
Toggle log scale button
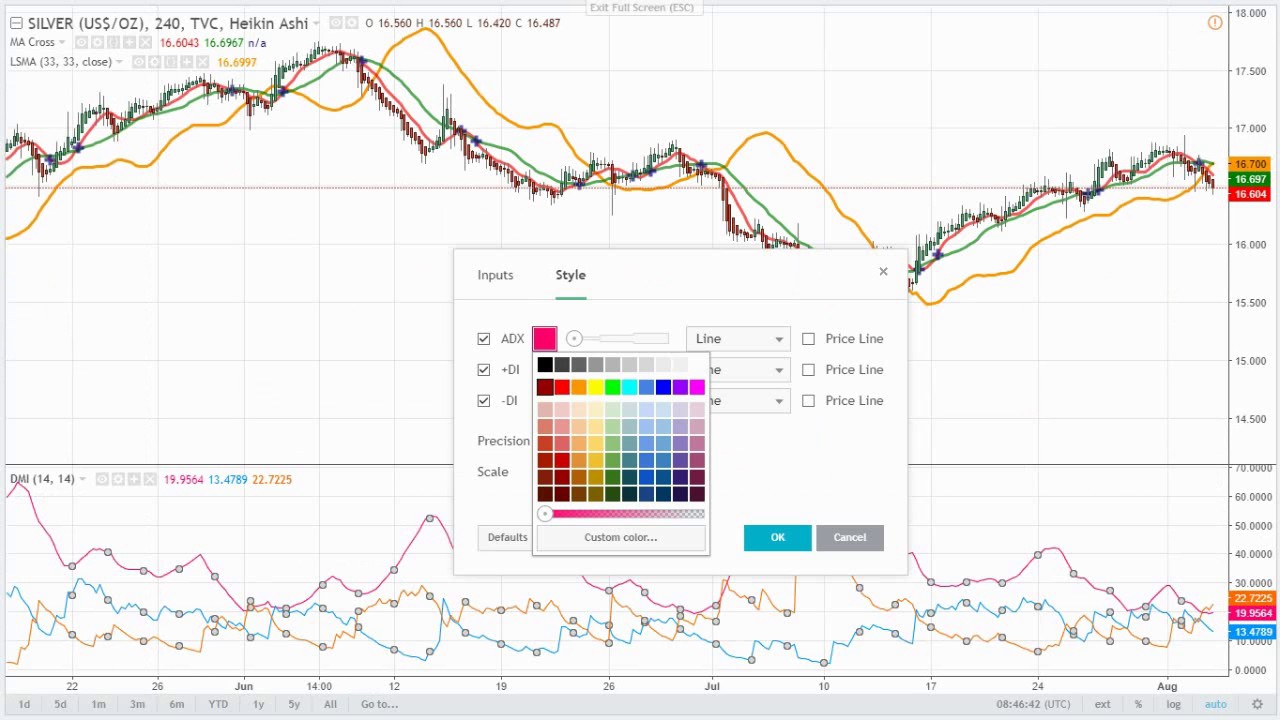[x=1173, y=704]
